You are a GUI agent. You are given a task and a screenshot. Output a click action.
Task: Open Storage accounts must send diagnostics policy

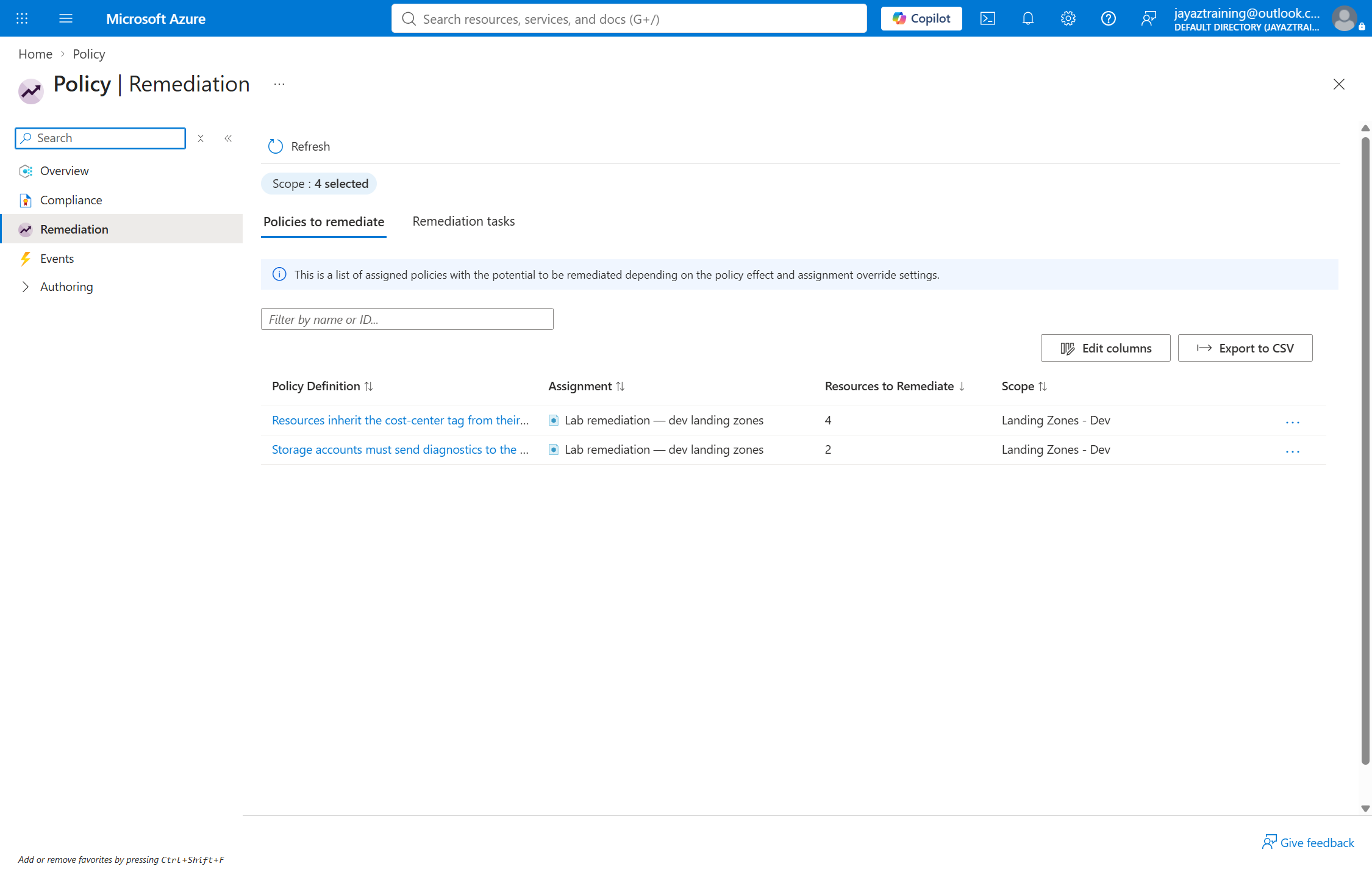click(x=400, y=449)
